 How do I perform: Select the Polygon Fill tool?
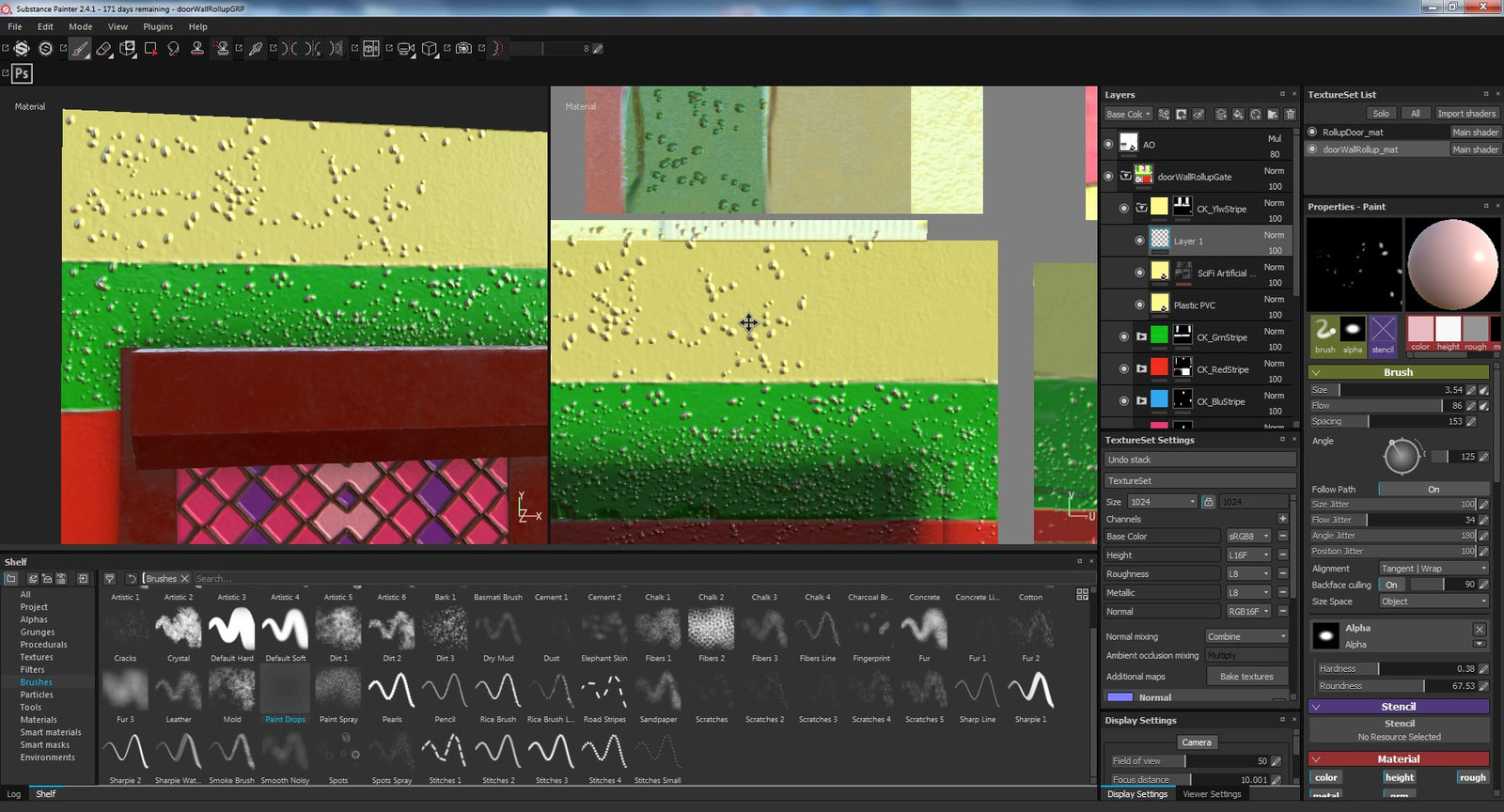pyautogui.click(x=150, y=49)
